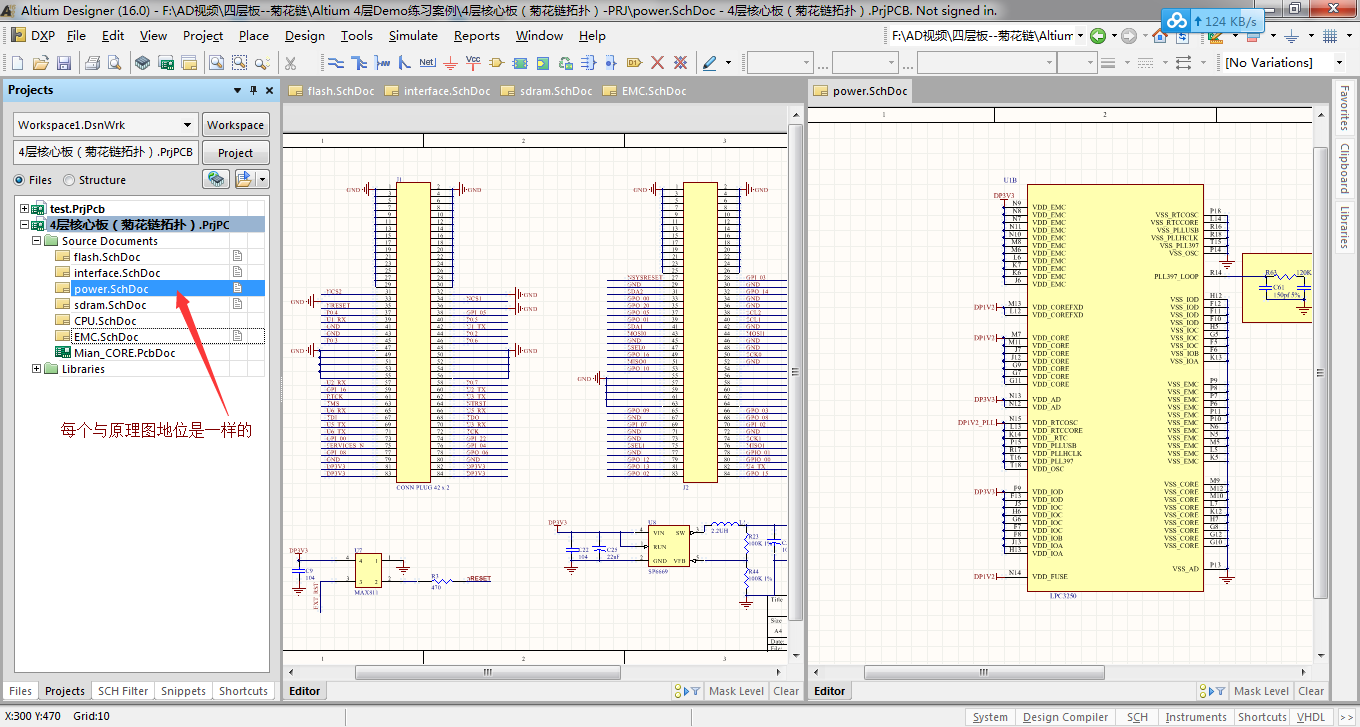Image resolution: width=1360 pixels, height=727 pixels.
Task: Switch to the EMC.SchDoc tab
Action: (x=647, y=91)
